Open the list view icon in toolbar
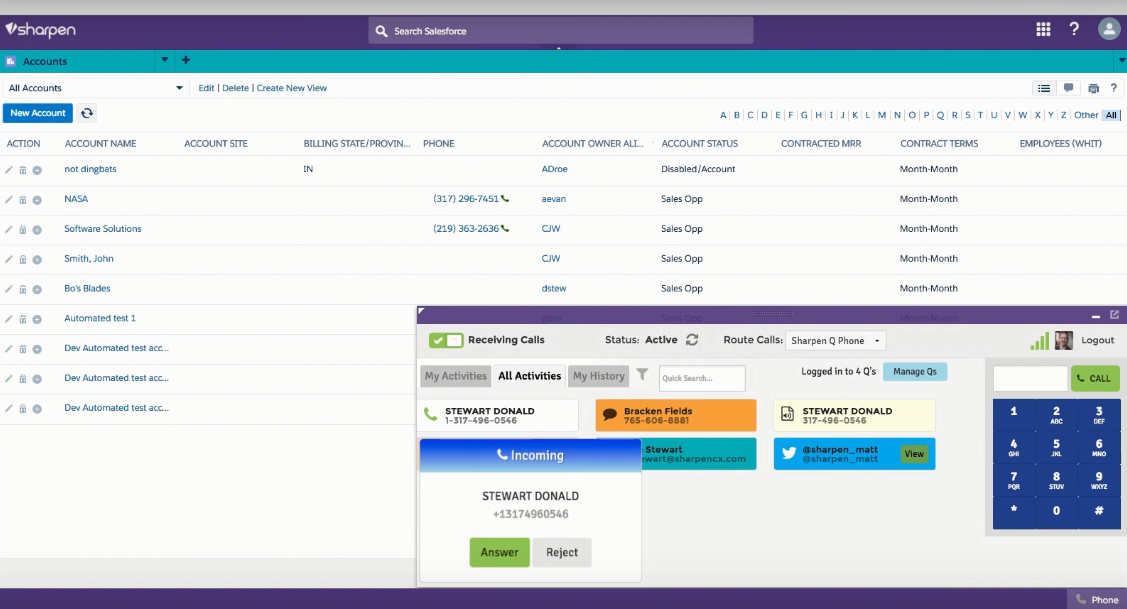 (x=1044, y=88)
